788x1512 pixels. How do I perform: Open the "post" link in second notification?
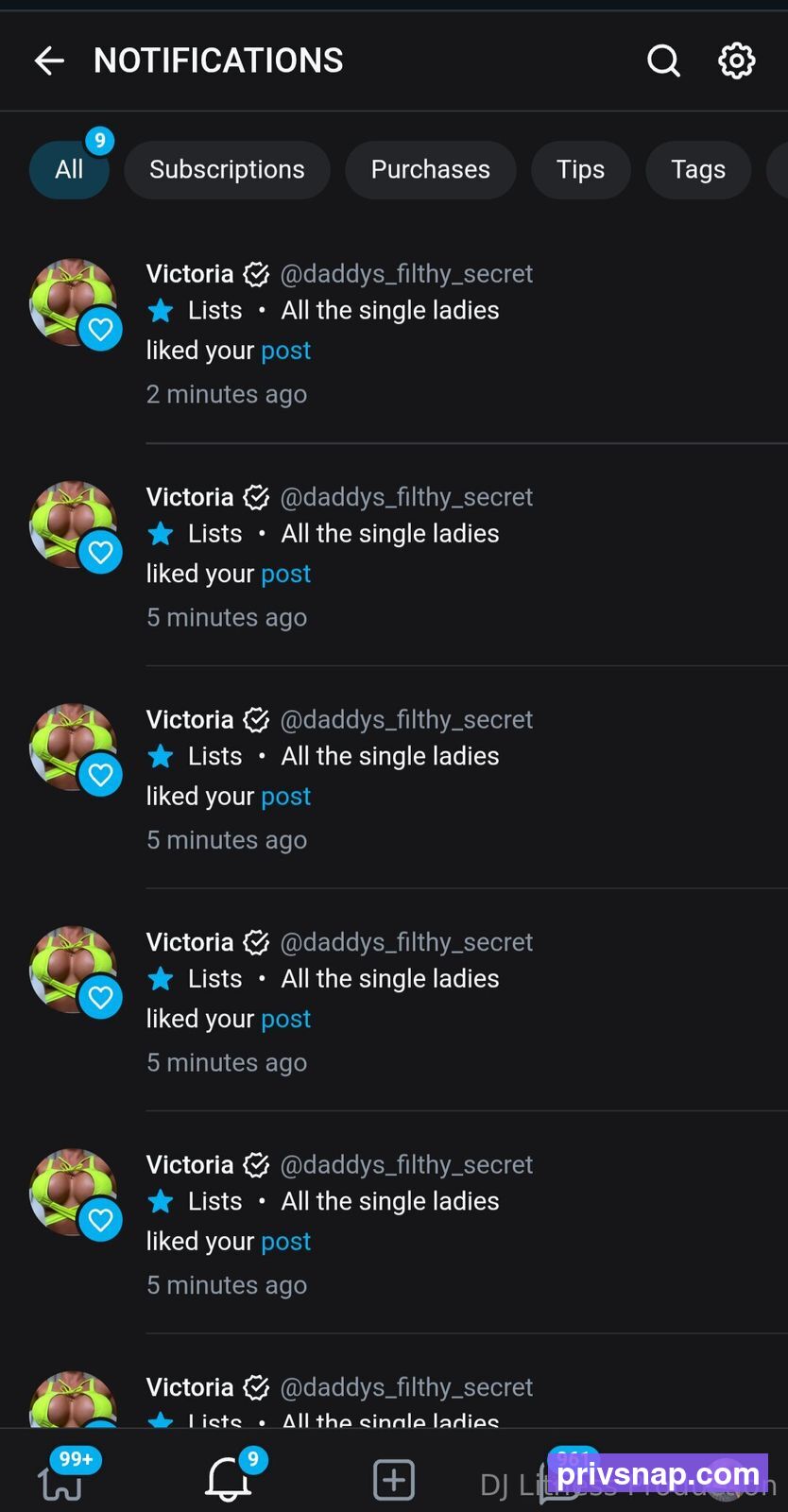[x=285, y=574]
